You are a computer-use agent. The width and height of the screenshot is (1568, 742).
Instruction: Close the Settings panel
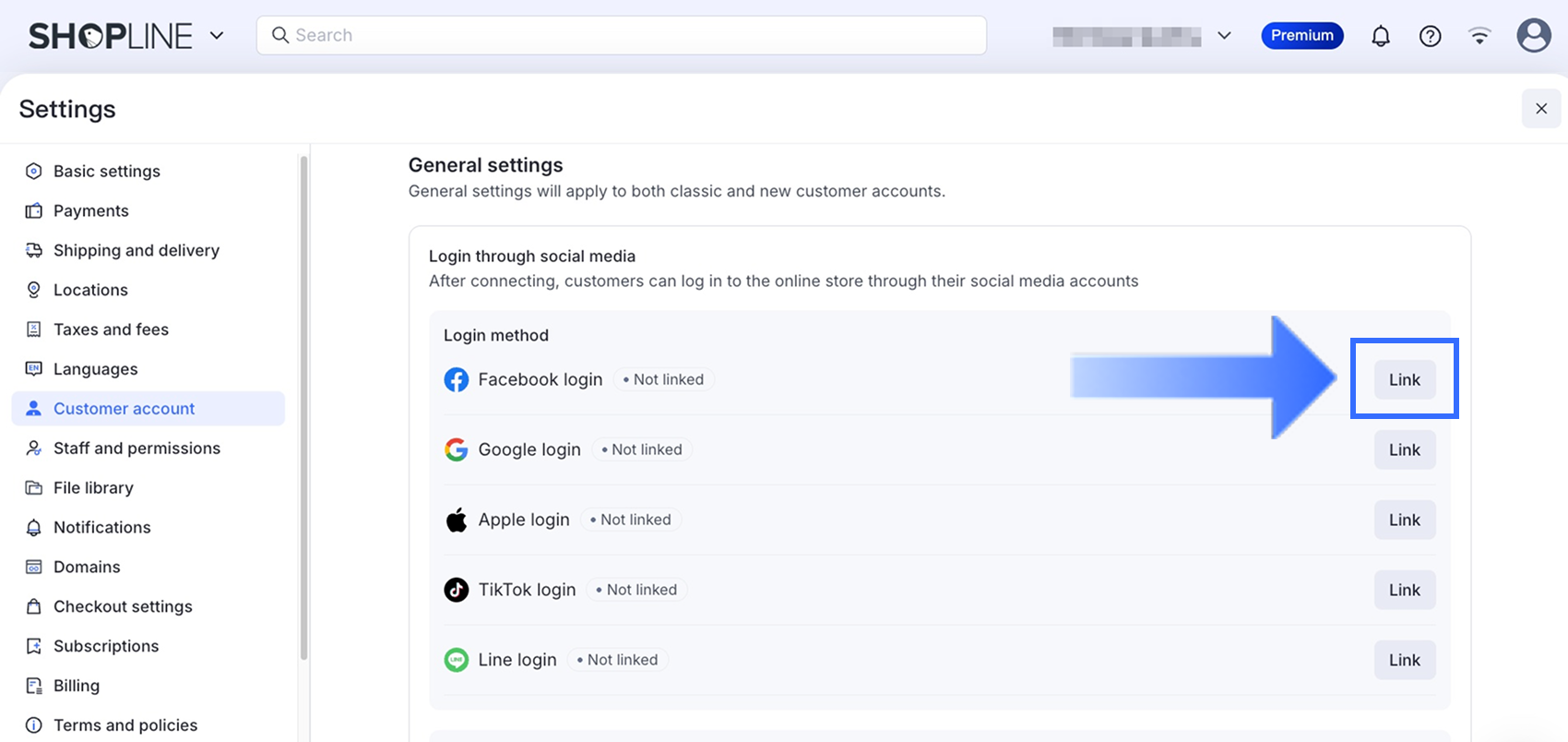coord(1540,109)
